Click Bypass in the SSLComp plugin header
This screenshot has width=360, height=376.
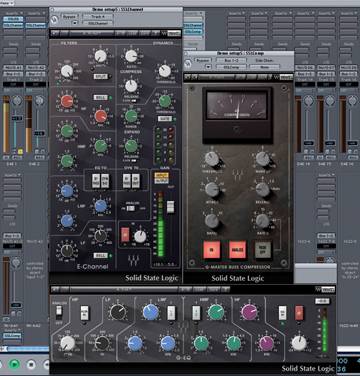tap(203, 60)
